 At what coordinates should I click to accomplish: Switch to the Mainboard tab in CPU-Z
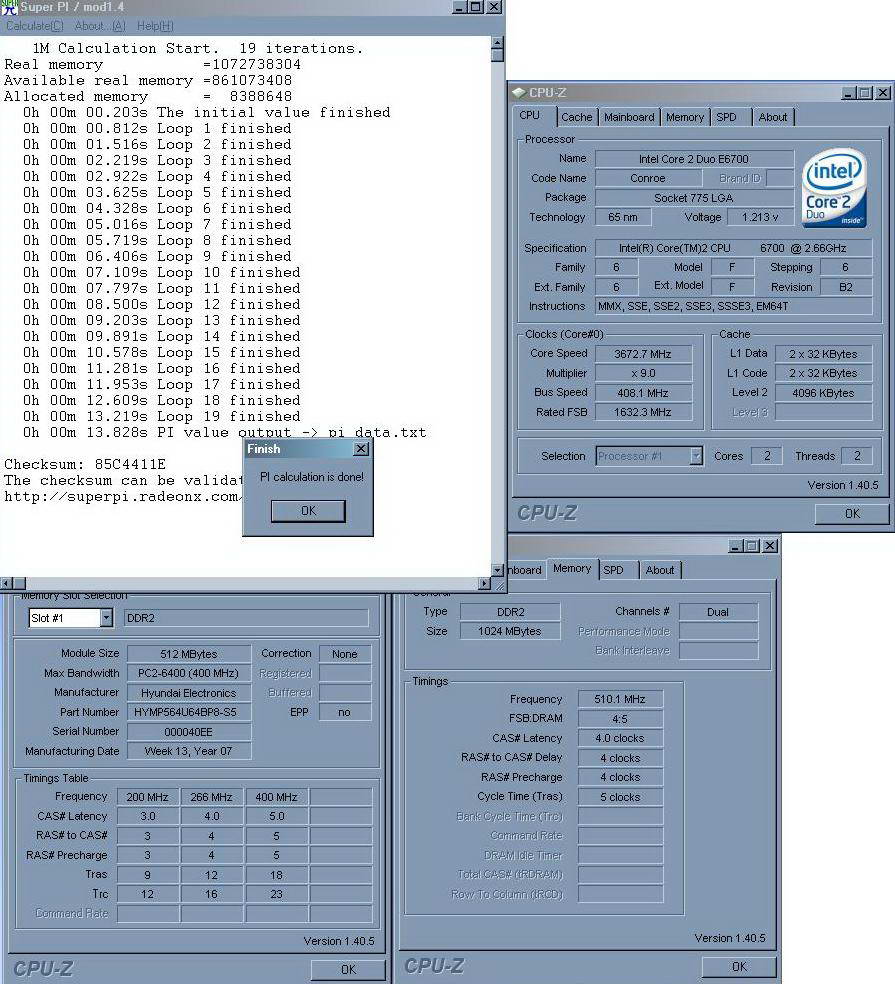click(x=629, y=117)
